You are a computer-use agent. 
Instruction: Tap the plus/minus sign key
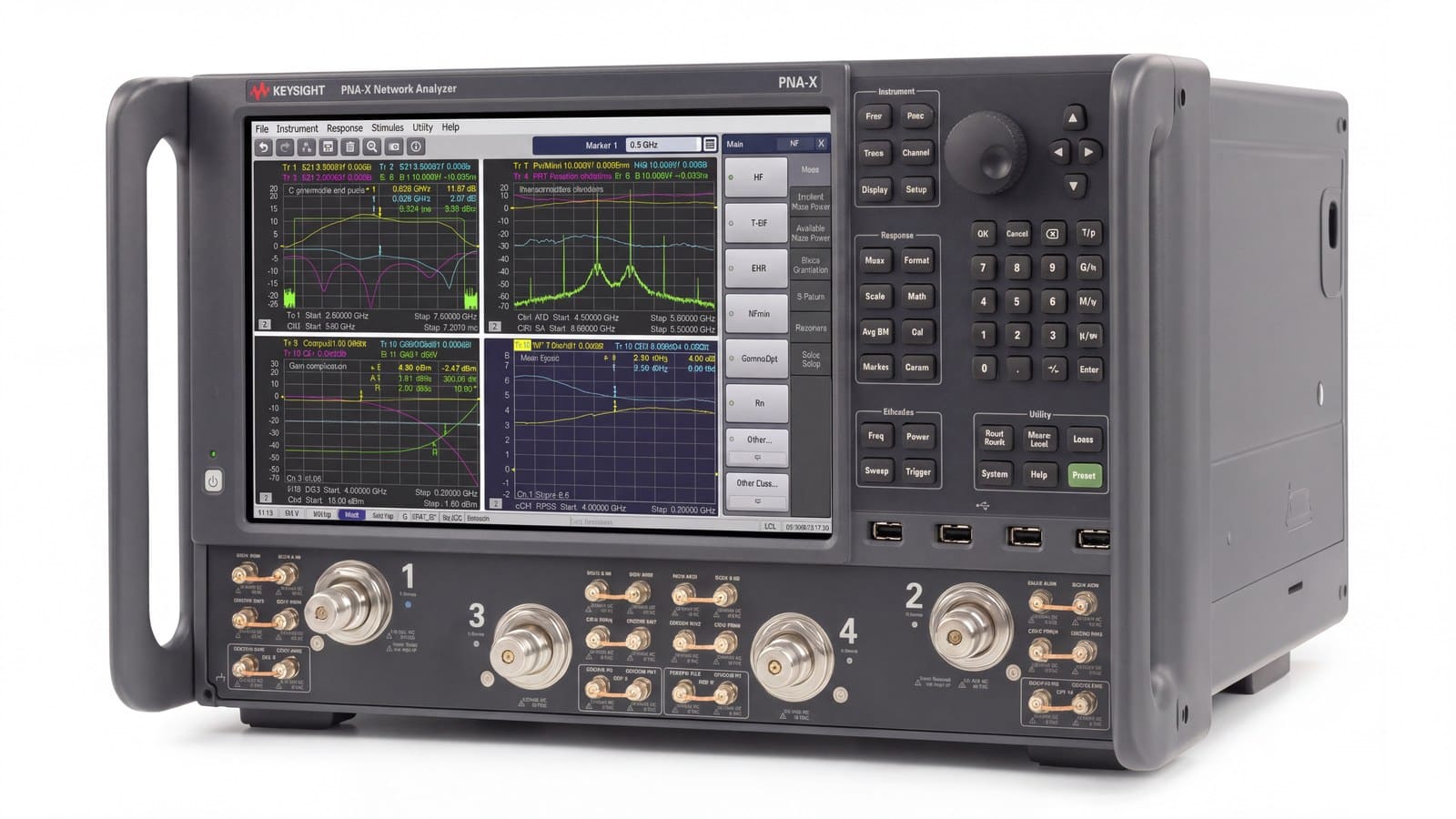coord(1053,369)
